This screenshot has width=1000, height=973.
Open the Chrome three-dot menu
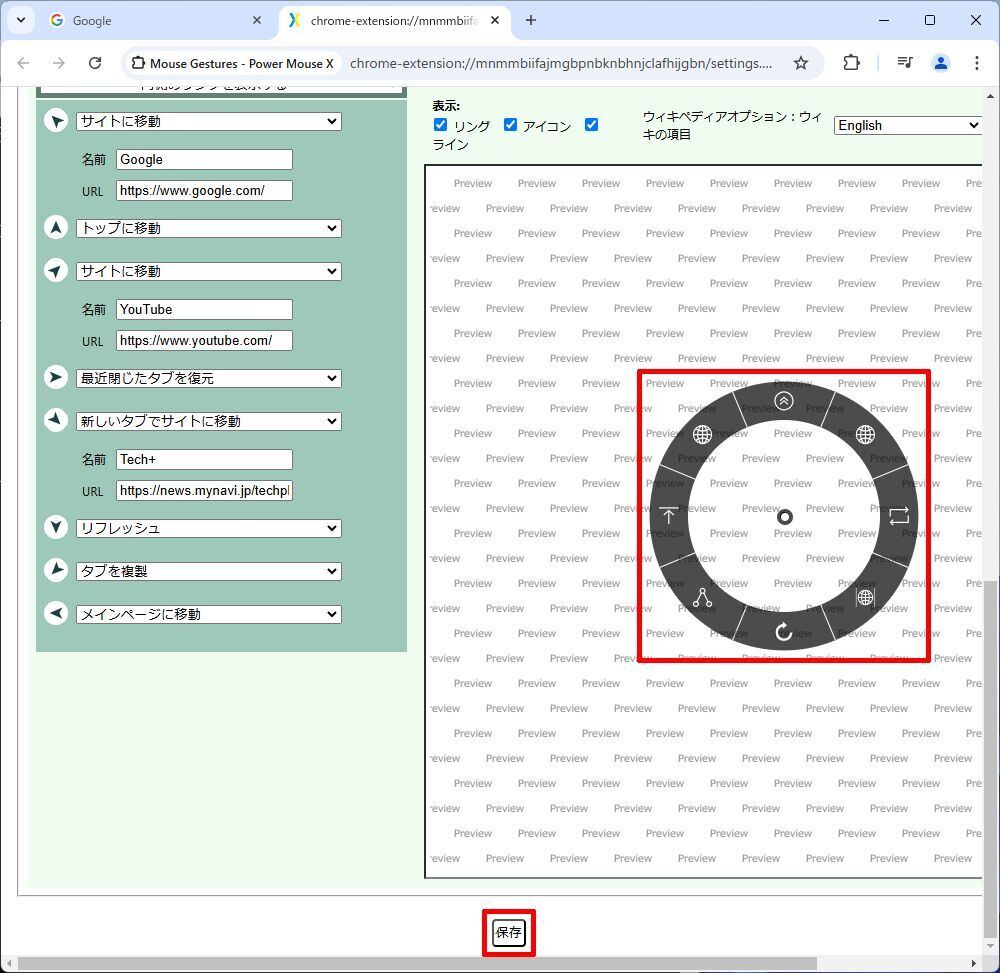point(976,63)
